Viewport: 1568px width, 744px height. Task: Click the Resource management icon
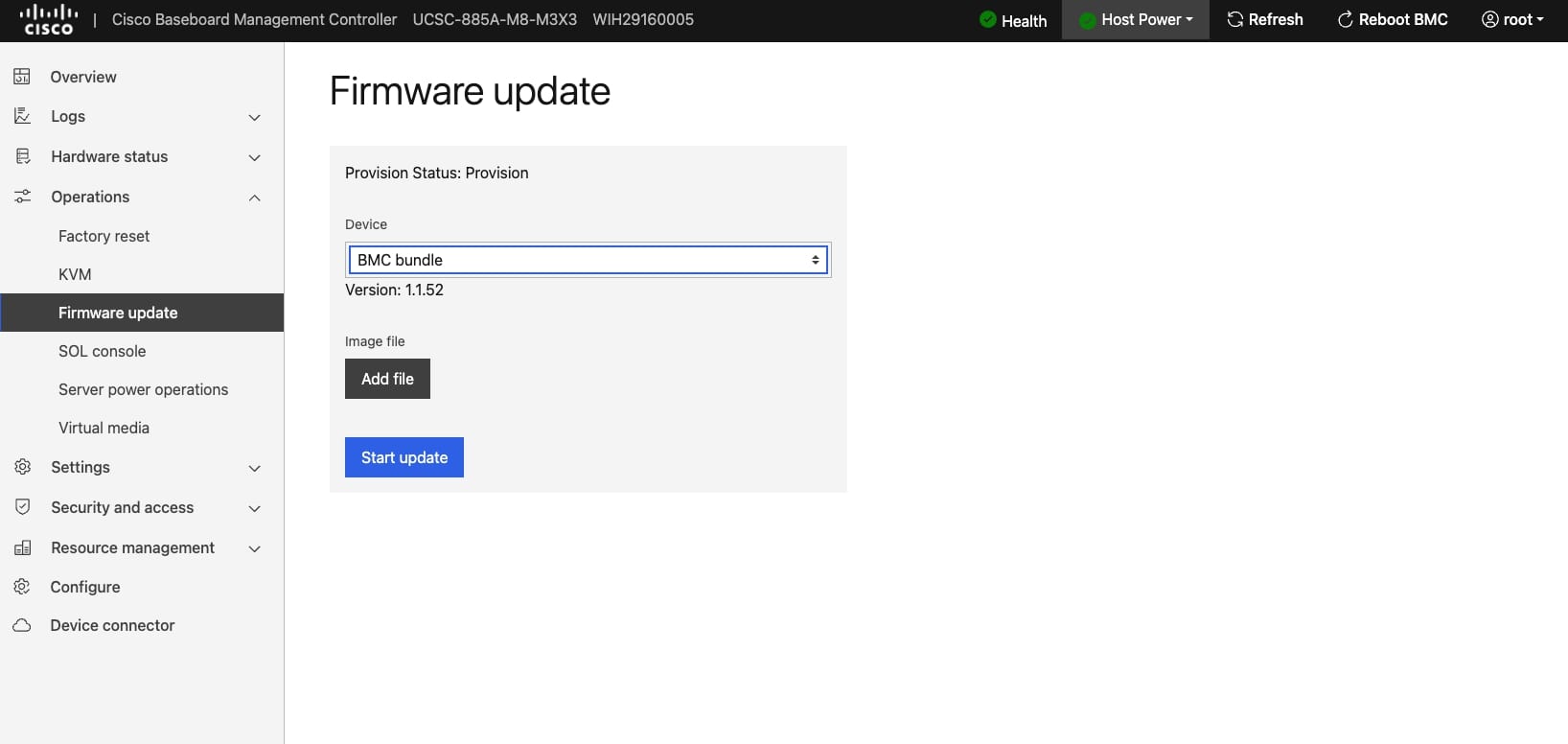23,547
